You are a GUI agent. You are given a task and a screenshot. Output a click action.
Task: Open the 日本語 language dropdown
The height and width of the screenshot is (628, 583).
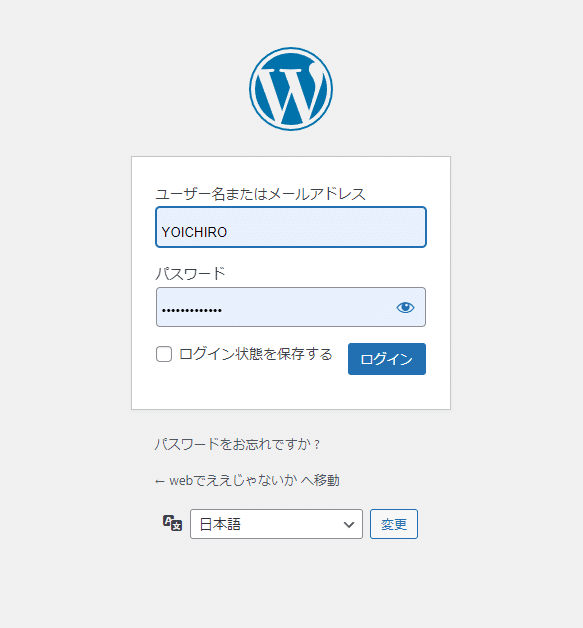(276, 524)
